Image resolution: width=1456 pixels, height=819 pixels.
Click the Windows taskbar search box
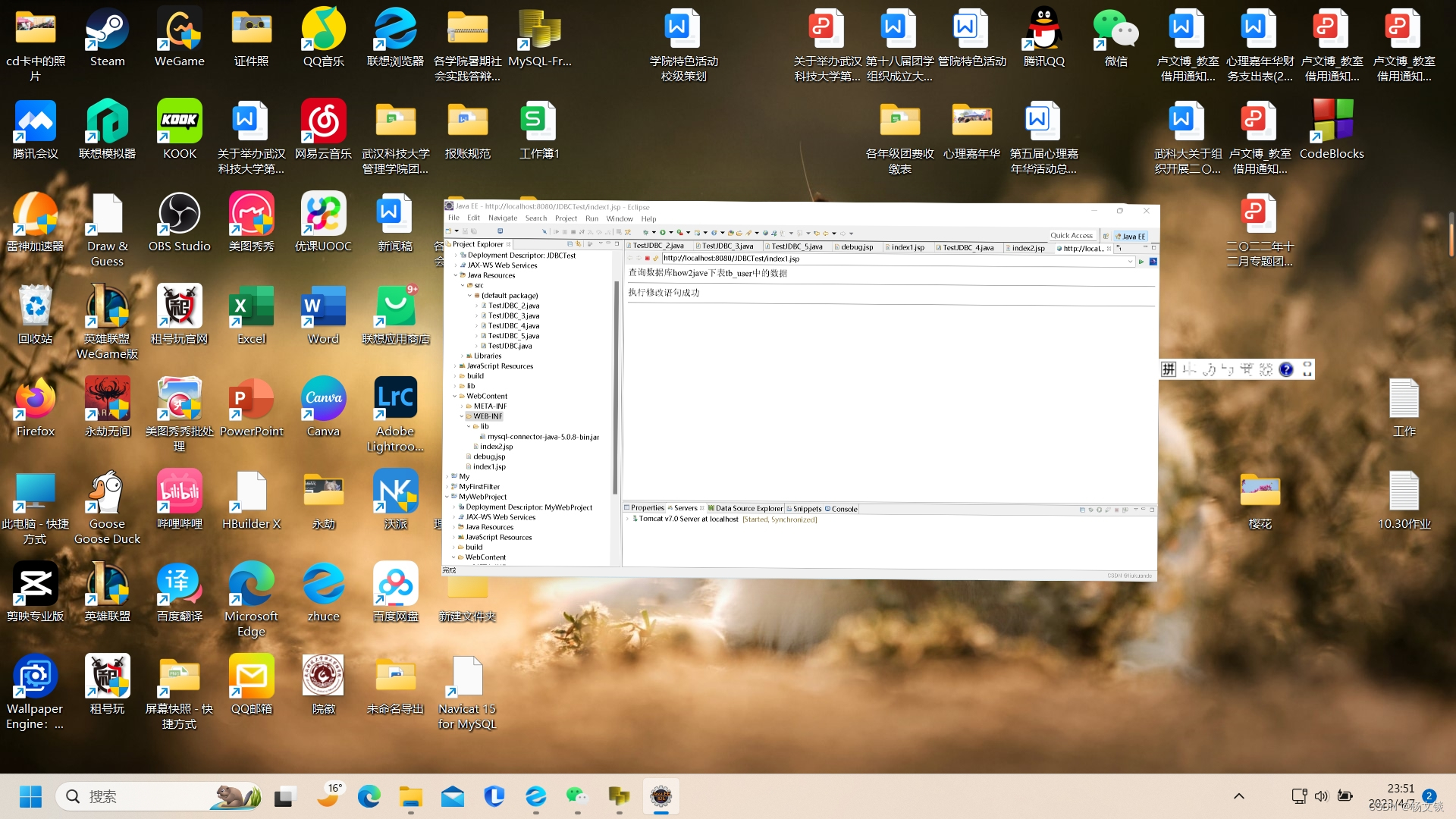click(x=159, y=796)
